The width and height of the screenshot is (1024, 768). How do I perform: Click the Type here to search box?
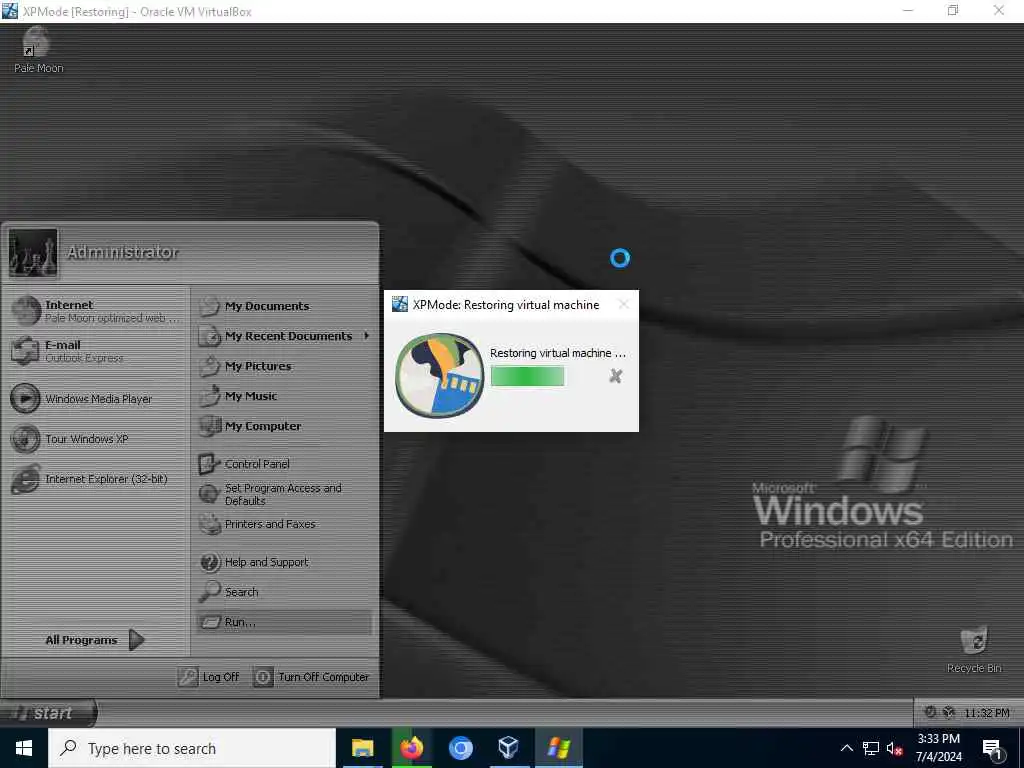191,748
